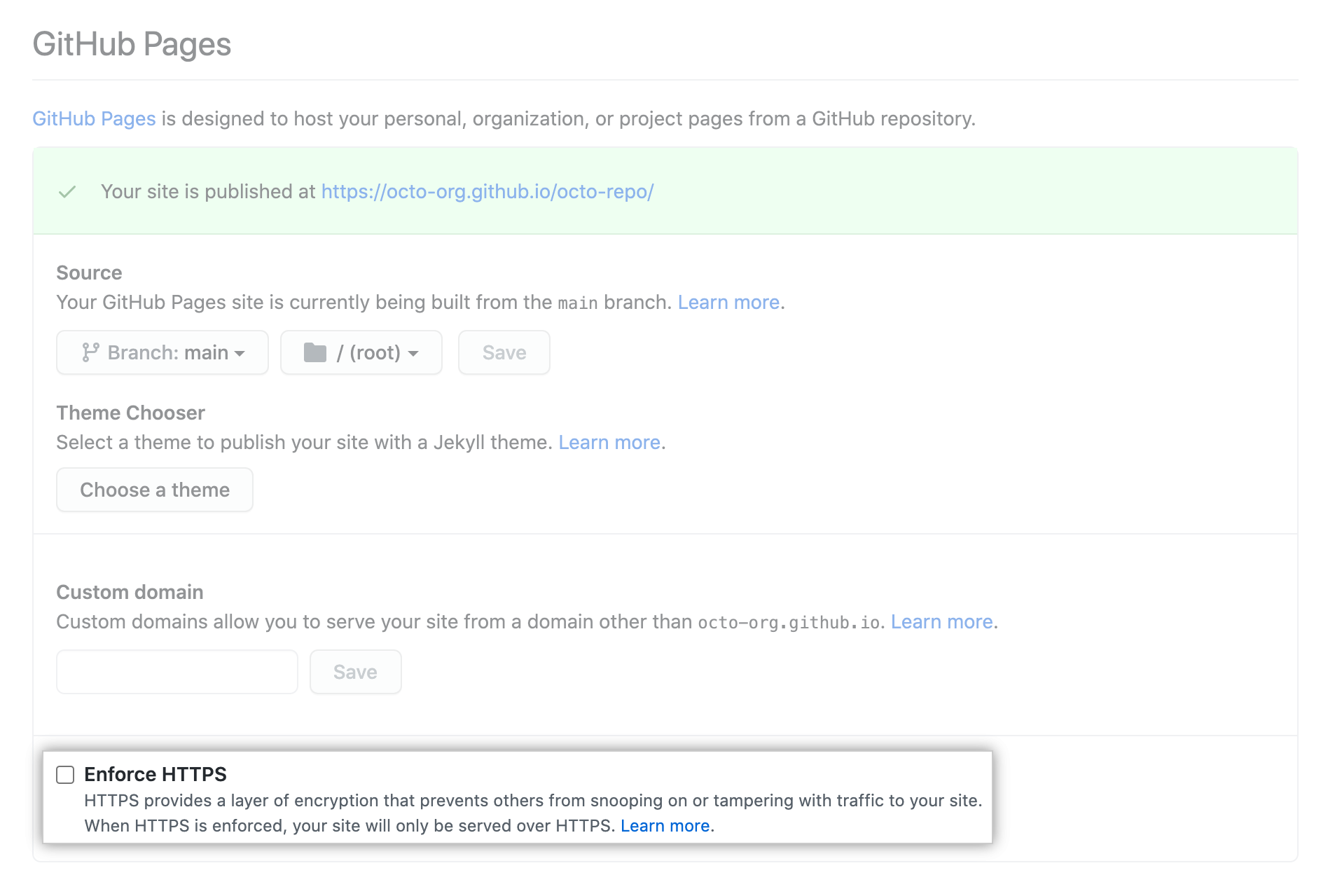The height and width of the screenshot is (896, 1328).
Task: Click the Enforce HTTPS label text
Action: pyautogui.click(x=155, y=774)
